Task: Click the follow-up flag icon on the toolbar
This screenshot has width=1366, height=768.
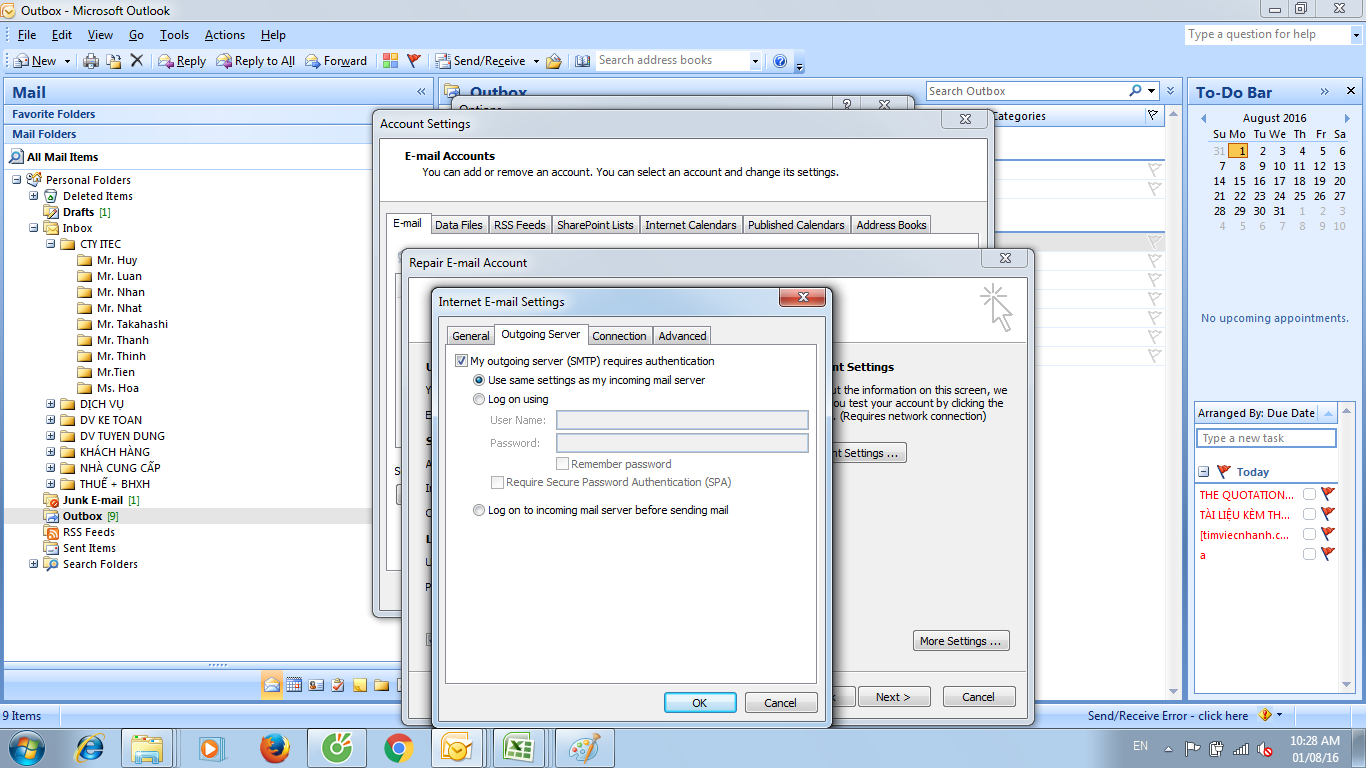Action: pyautogui.click(x=413, y=60)
